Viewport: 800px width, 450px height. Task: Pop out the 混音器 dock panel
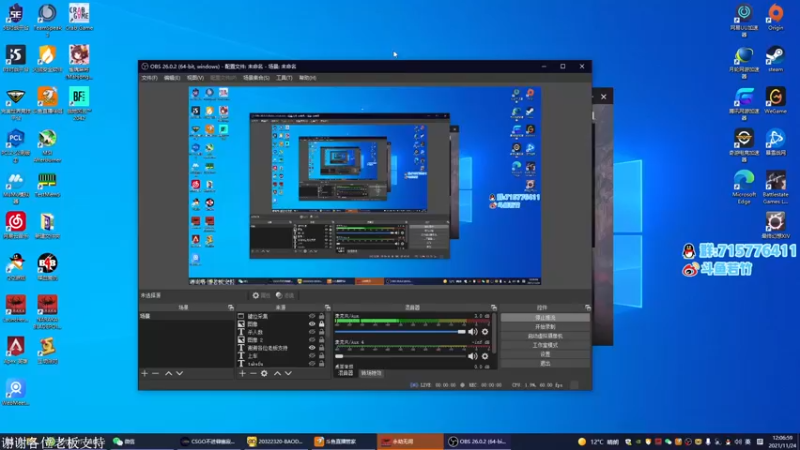tap(493, 308)
